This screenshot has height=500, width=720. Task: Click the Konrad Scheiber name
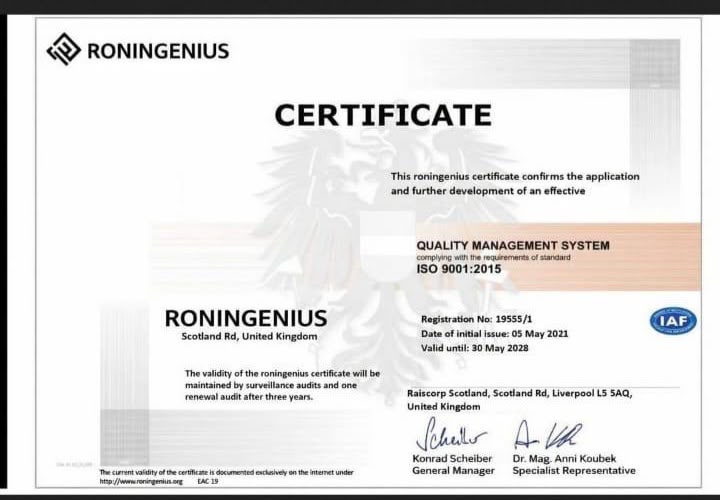[452, 458]
